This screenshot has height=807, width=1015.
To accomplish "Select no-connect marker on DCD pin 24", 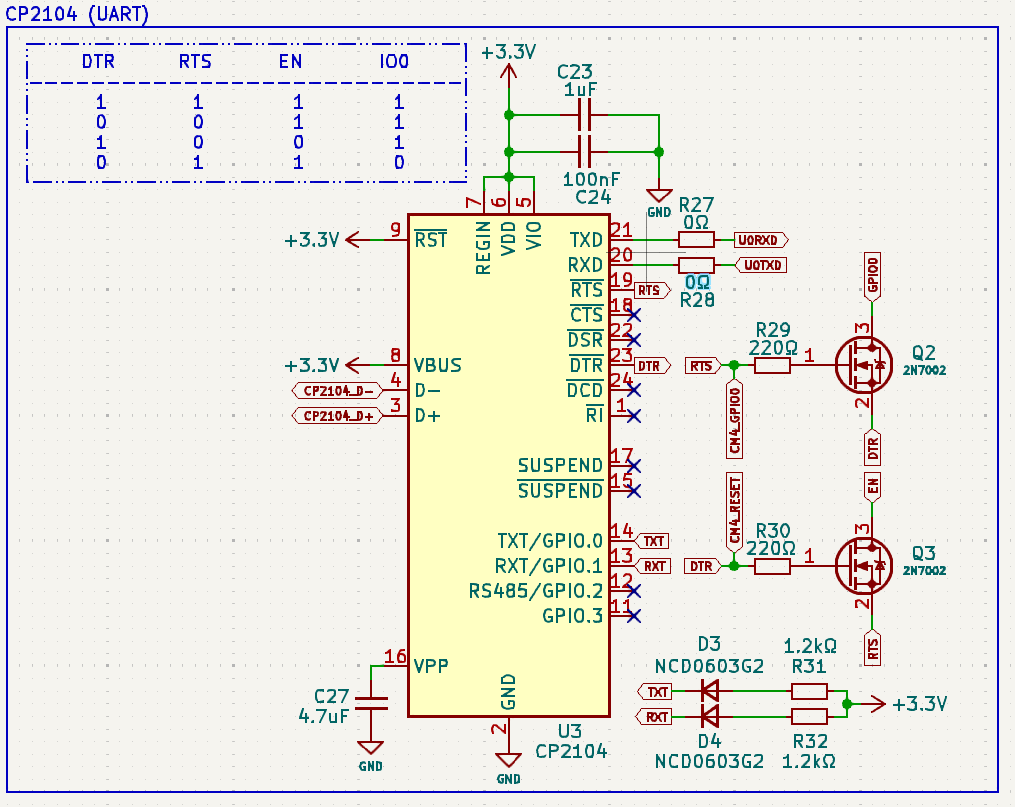I will pos(634,390).
